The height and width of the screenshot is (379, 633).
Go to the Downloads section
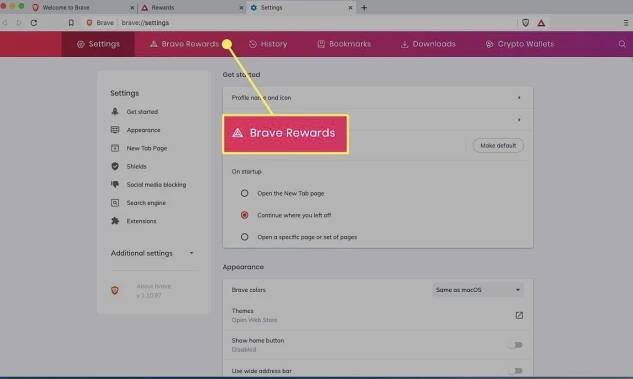428,44
